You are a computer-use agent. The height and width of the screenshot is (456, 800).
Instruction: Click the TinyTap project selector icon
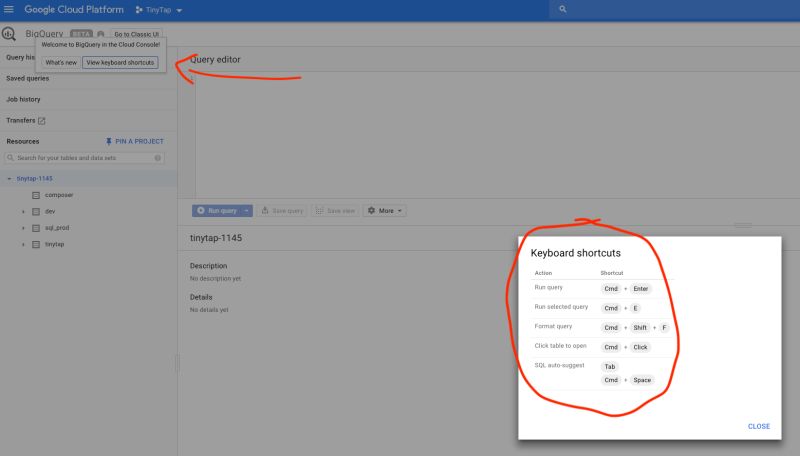139,10
